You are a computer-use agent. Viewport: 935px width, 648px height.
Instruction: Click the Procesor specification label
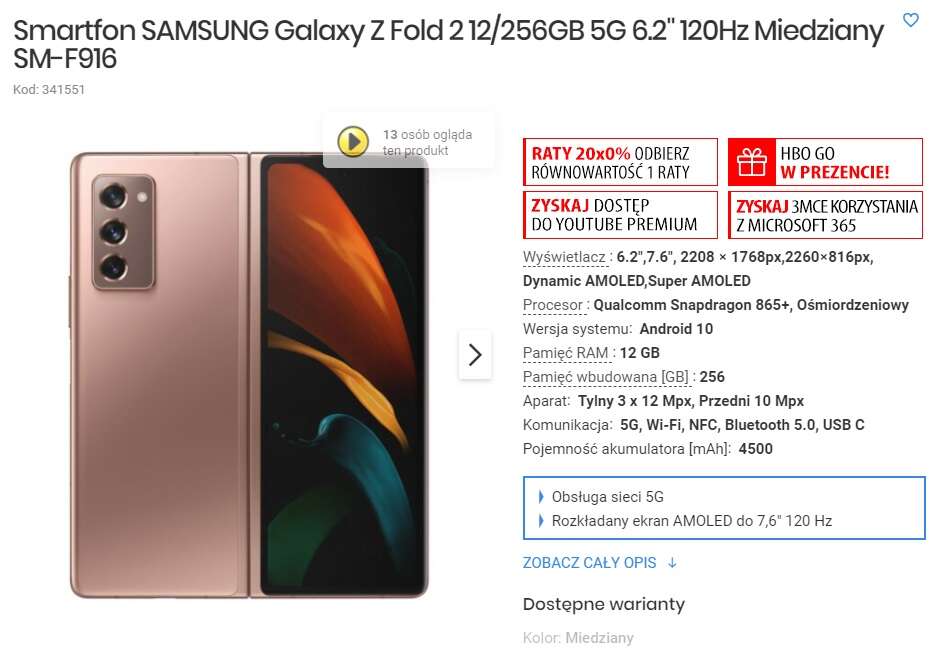(x=553, y=305)
